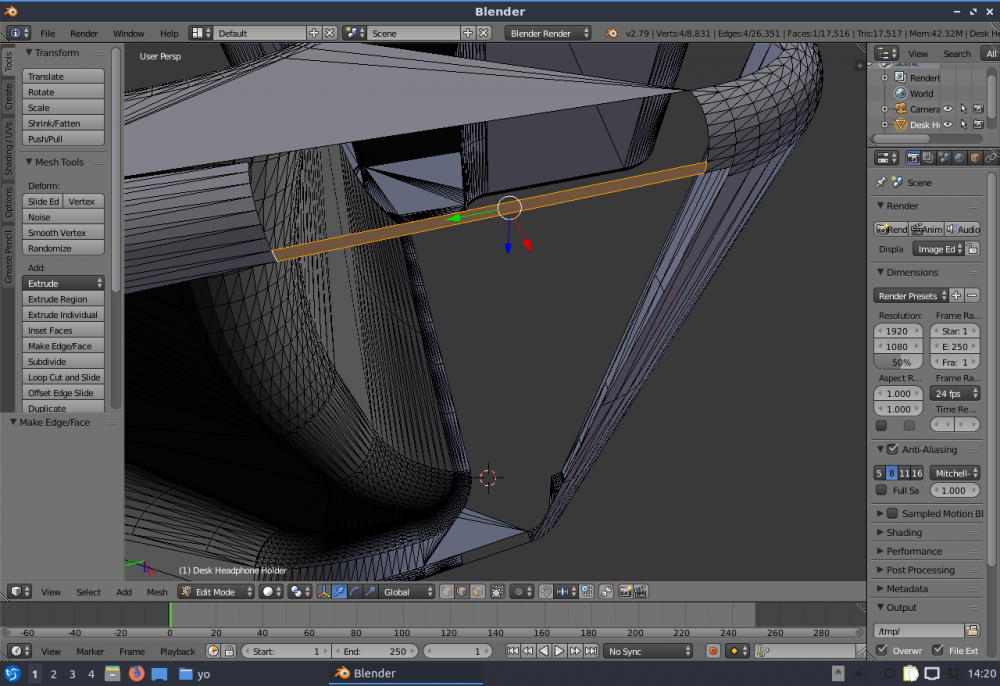Image resolution: width=1000 pixels, height=686 pixels.
Task: Click the Render Layers properties tab icon
Action: click(927, 158)
